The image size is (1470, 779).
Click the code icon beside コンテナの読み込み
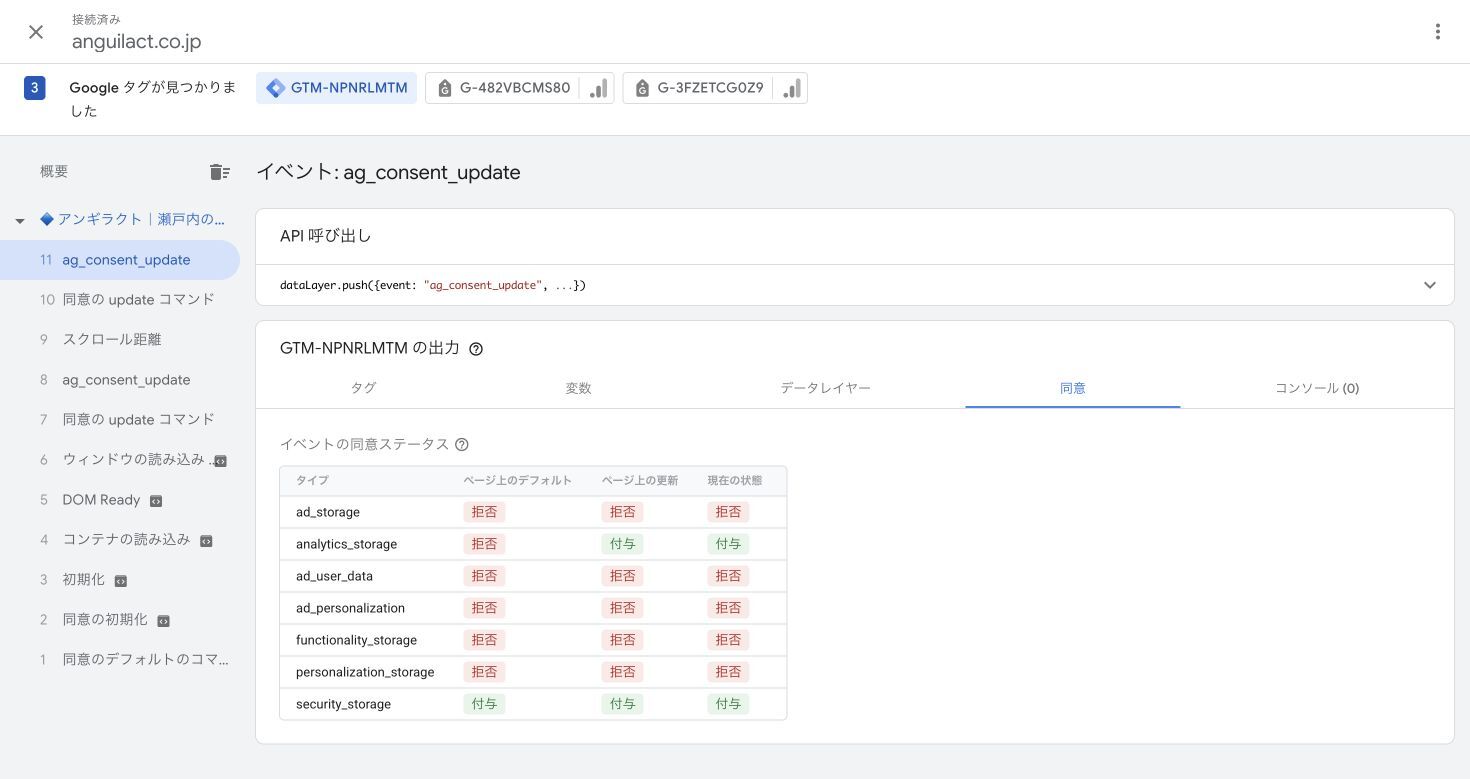[x=206, y=541]
